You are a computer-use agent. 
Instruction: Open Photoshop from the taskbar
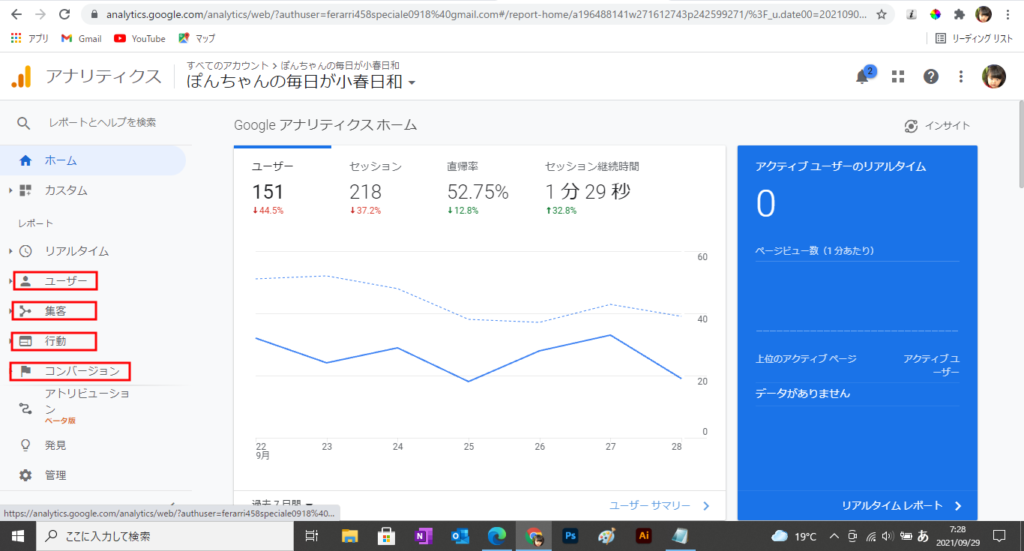570,536
